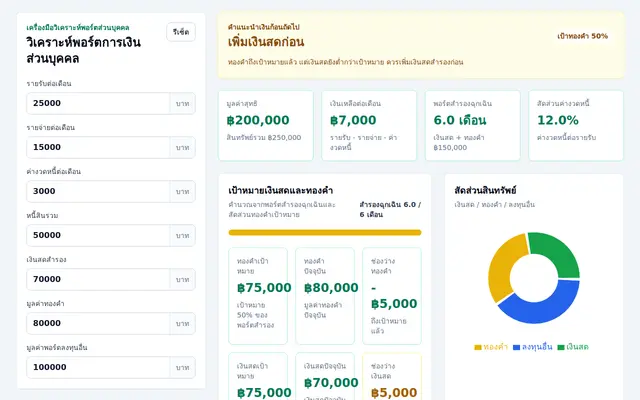
Task: Edit the รายรับต่อเดือน field showing 25000
Action: [x=98, y=103]
